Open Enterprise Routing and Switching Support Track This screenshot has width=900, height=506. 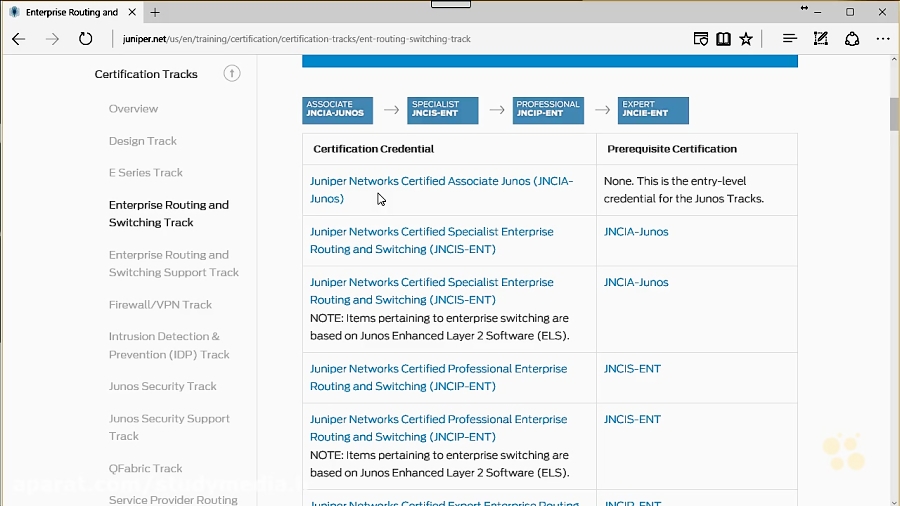174,263
